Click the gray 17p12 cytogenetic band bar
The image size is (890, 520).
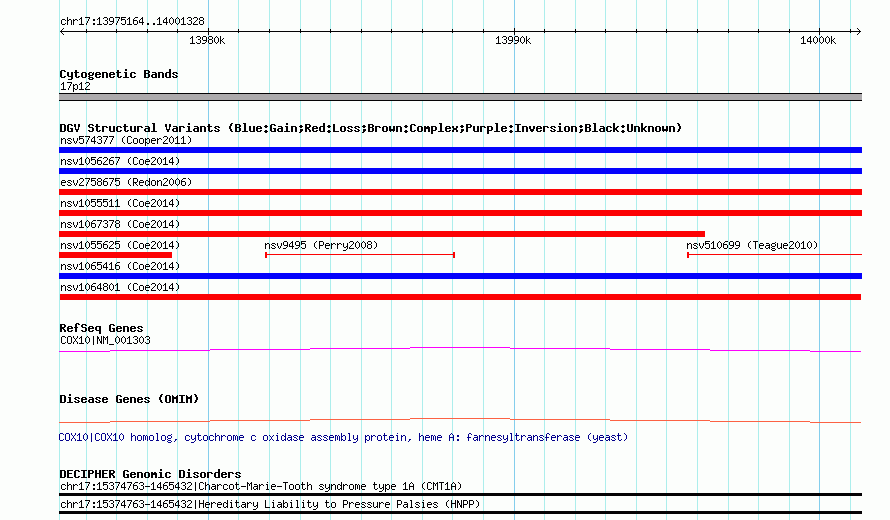tap(460, 97)
